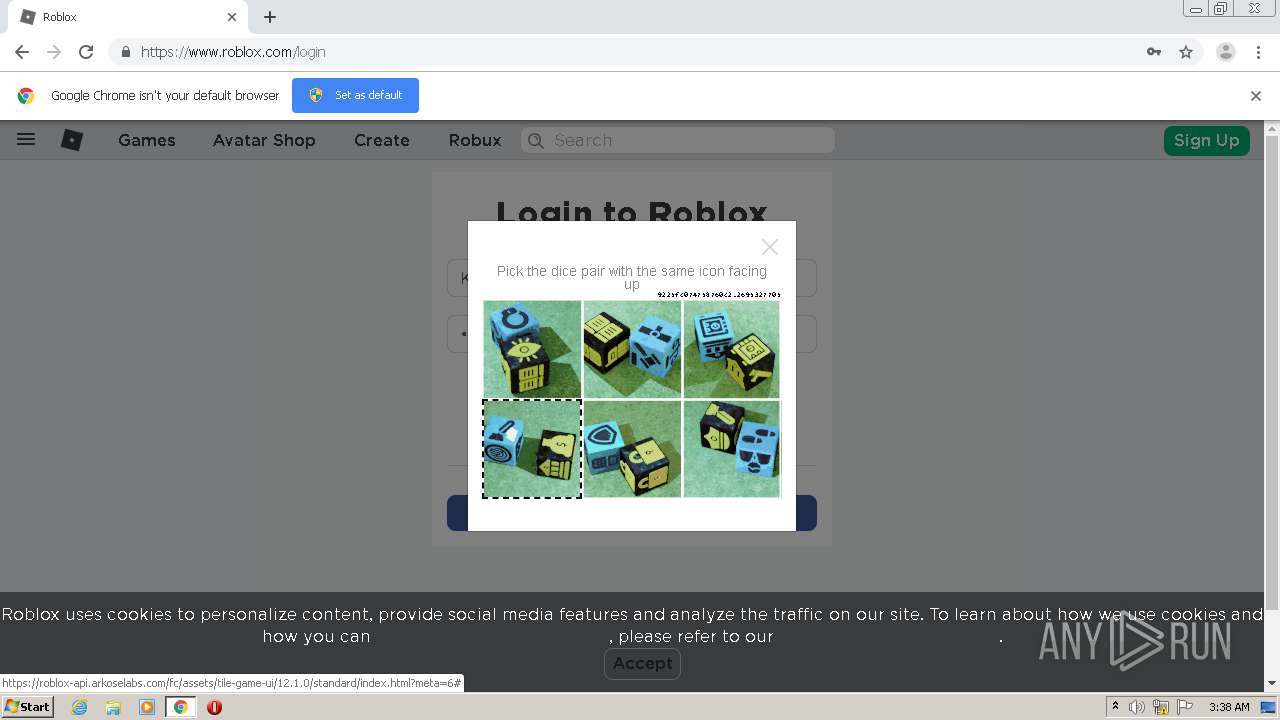Click the Chrome taskbar icon
Screen dimensions: 1280x720
coord(180,707)
